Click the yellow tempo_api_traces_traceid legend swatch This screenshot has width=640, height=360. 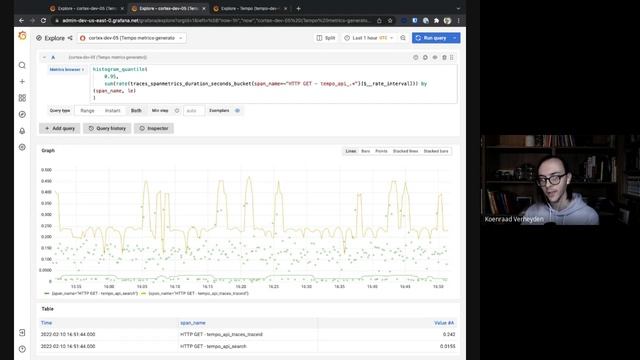pyautogui.click(x=143, y=293)
